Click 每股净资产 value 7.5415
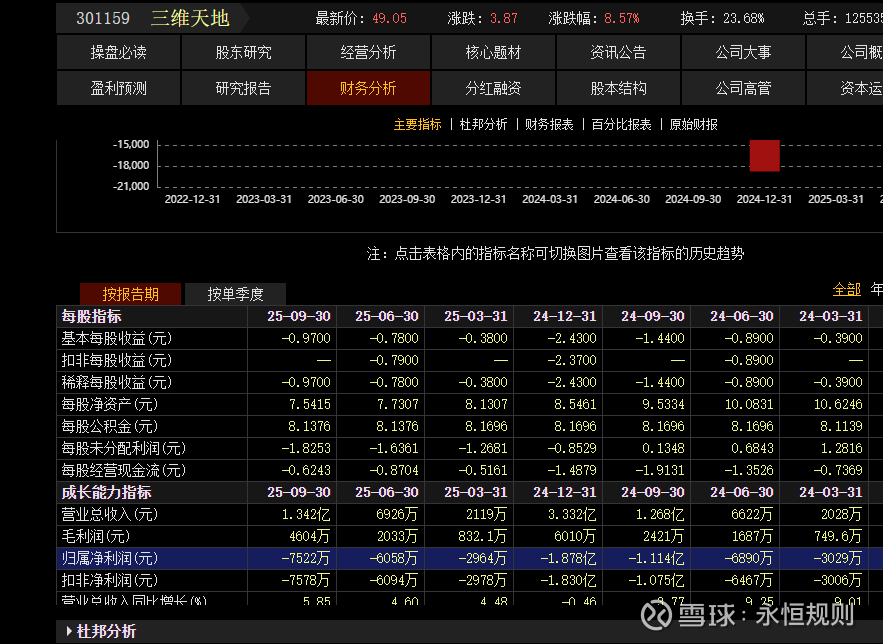This screenshot has width=883, height=644. click(309, 404)
